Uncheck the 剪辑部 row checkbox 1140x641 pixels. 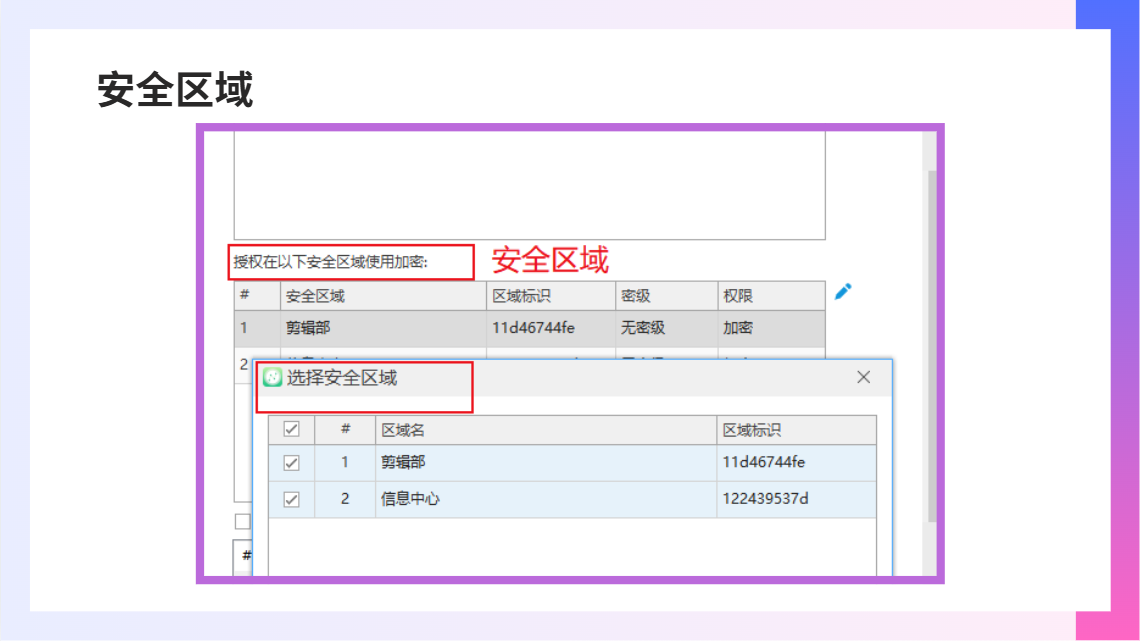[x=292, y=463]
